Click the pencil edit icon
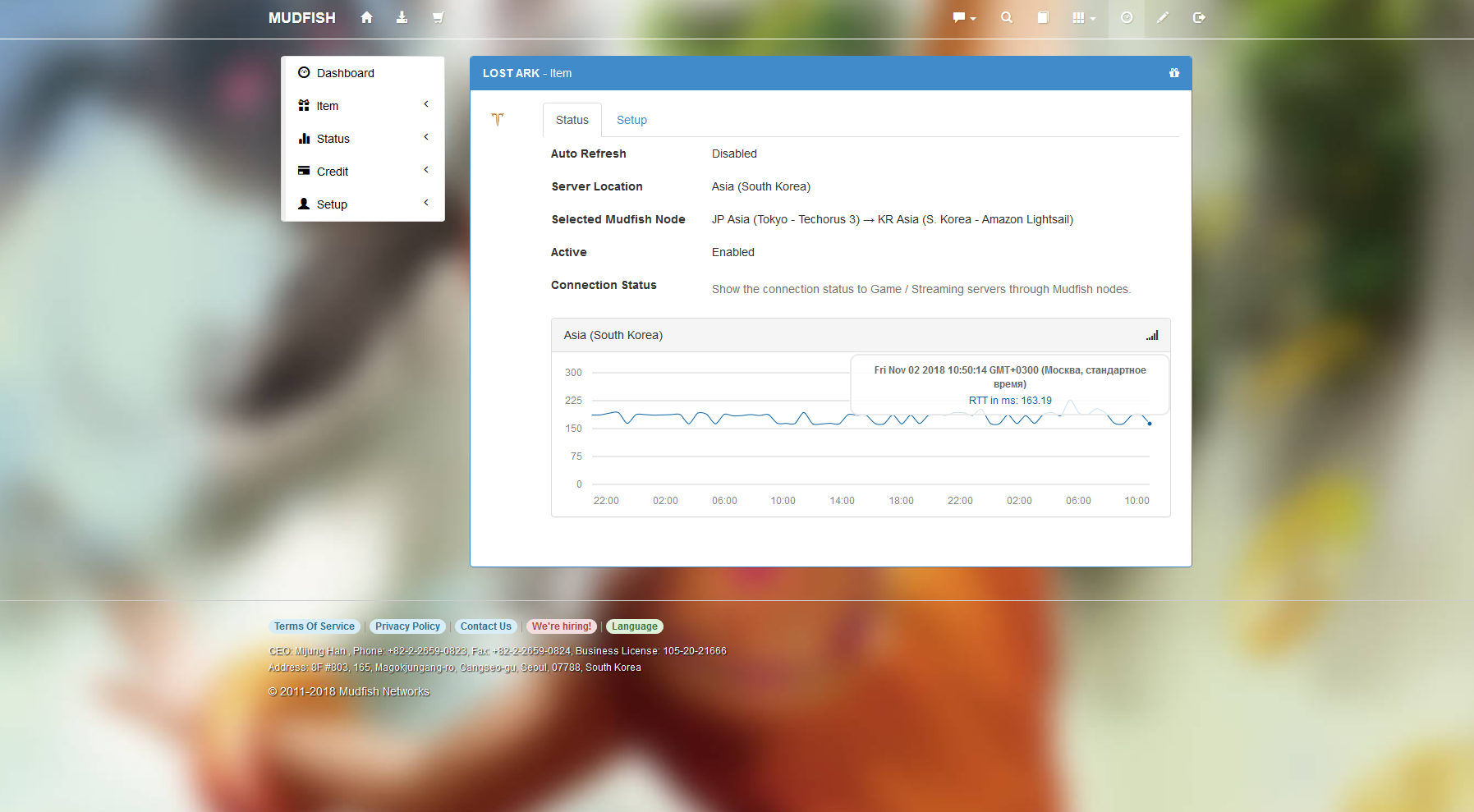 1162,17
